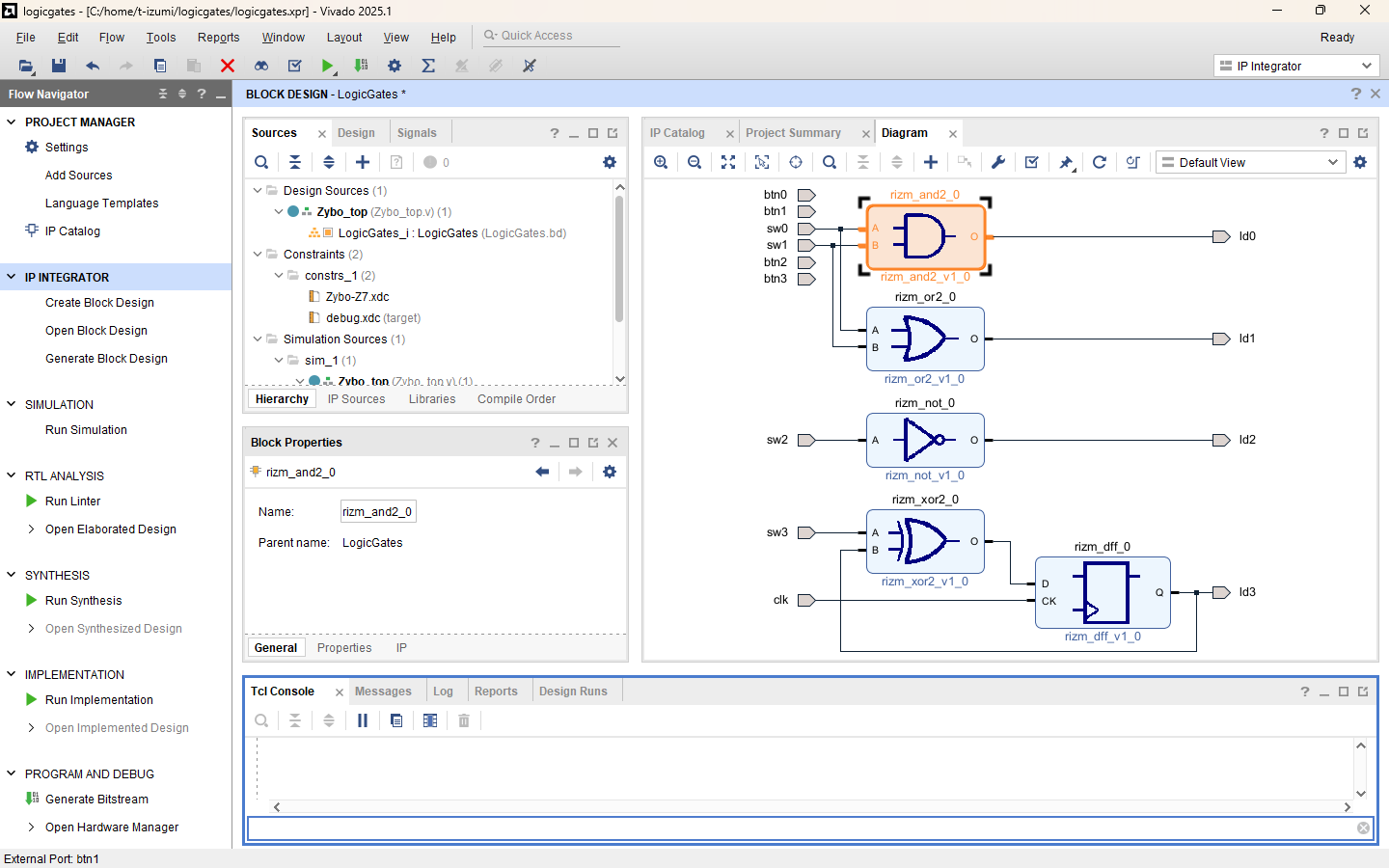
Task: Click Run Synthesis in Flow Navigator
Action: click(83, 601)
